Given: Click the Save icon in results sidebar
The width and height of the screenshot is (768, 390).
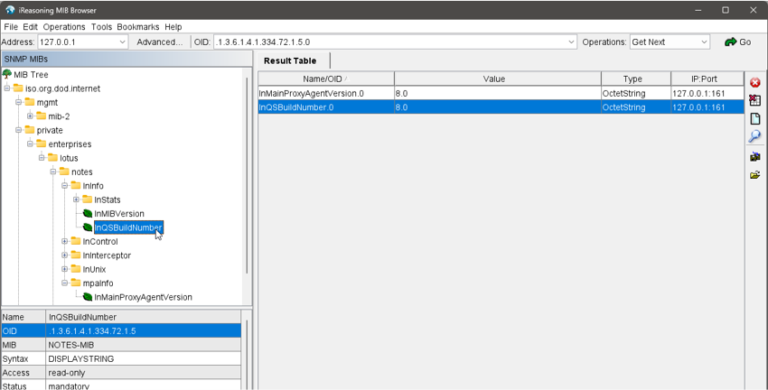Looking at the screenshot, I should point(755,157).
